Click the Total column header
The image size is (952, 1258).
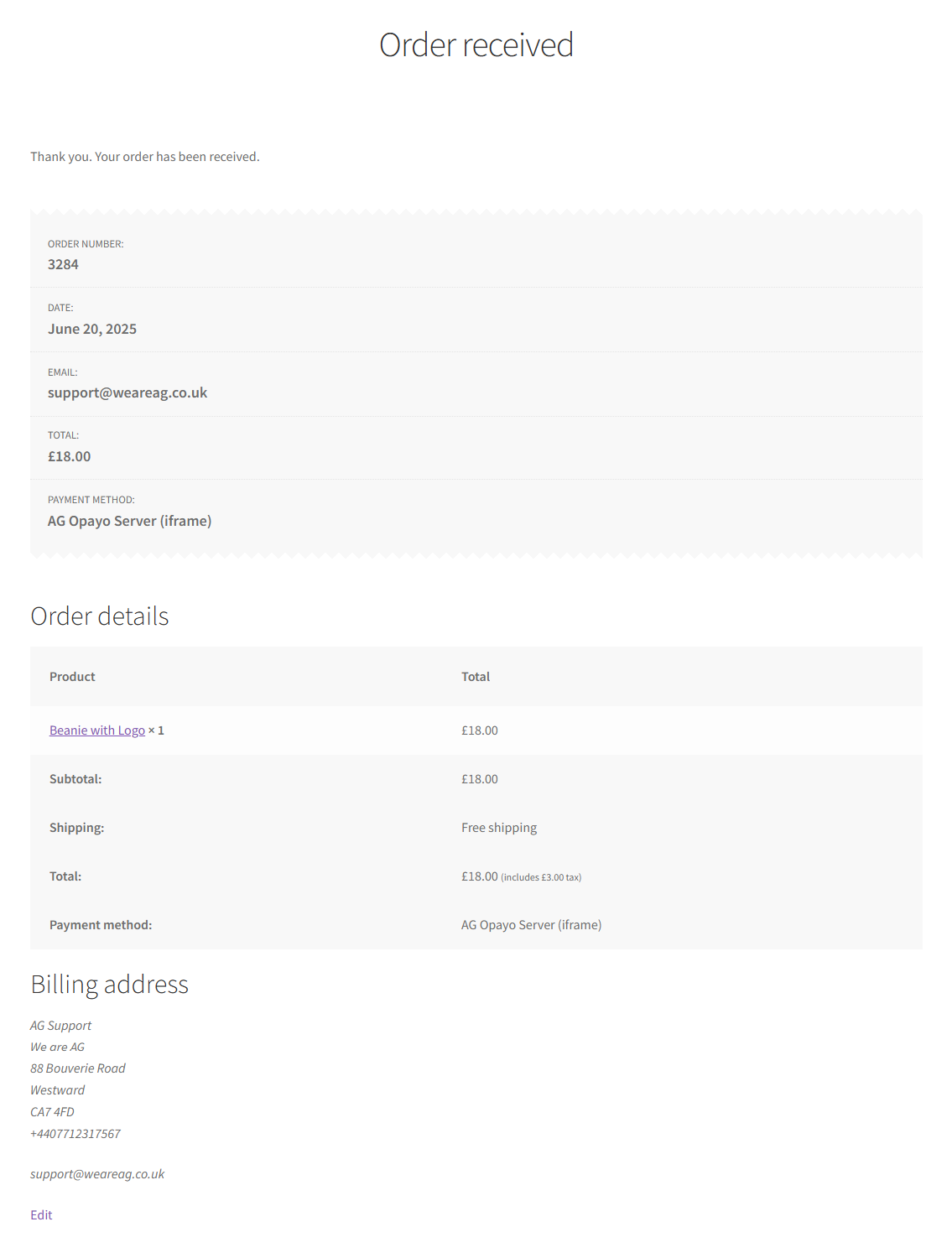pos(476,677)
